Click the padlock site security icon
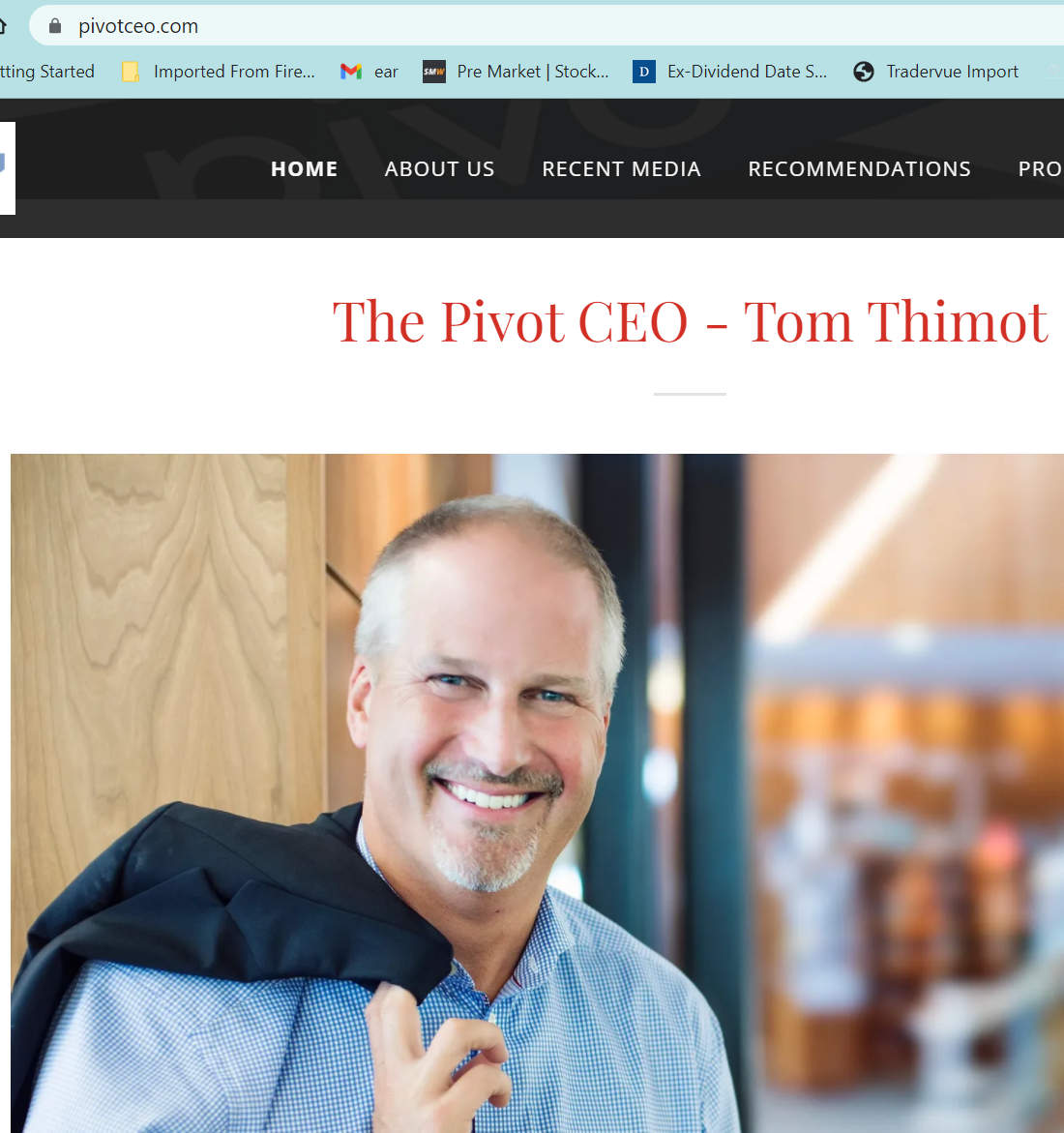Image resolution: width=1064 pixels, height=1133 pixels. 55,26
